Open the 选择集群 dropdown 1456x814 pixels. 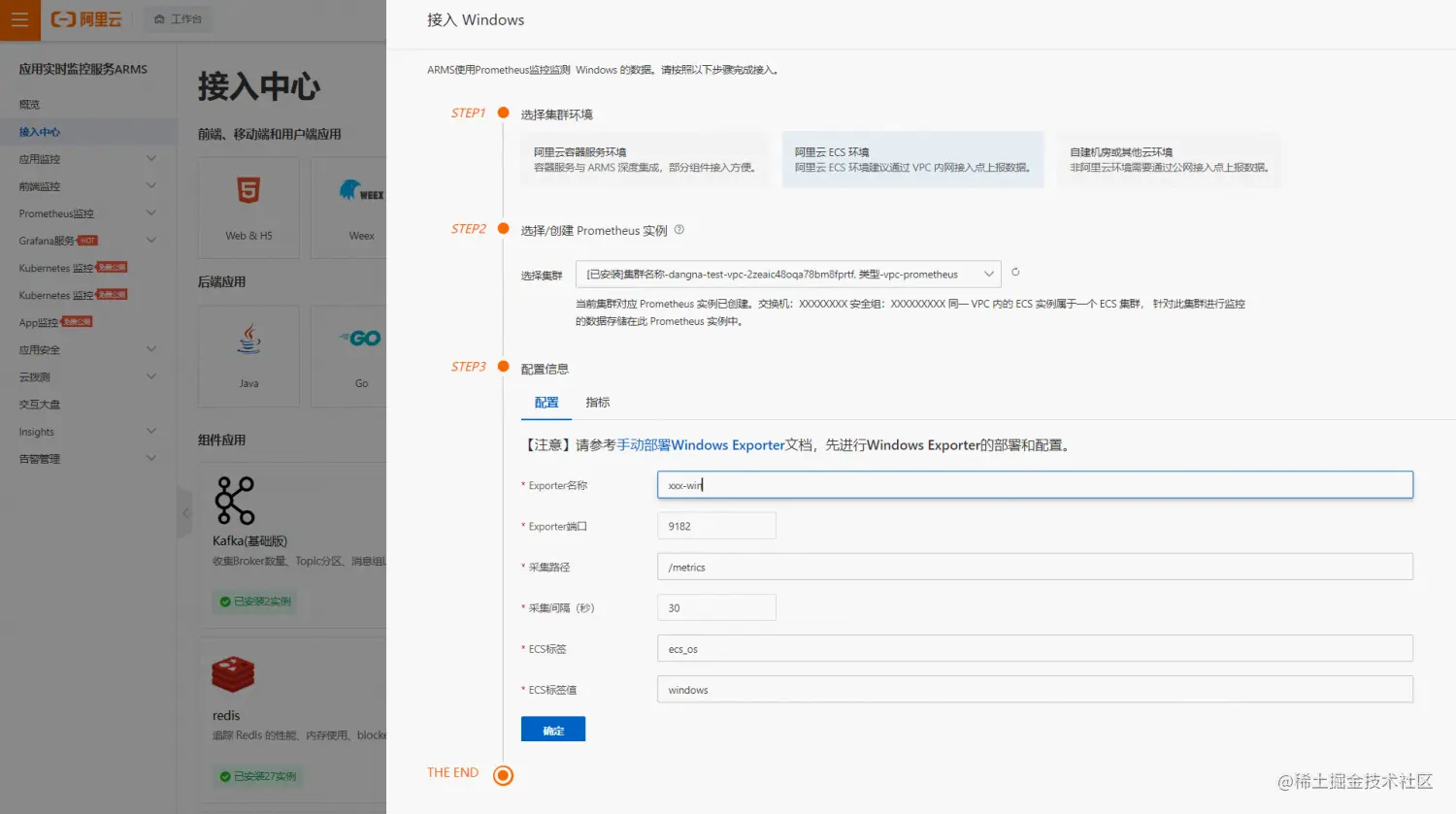click(788, 275)
